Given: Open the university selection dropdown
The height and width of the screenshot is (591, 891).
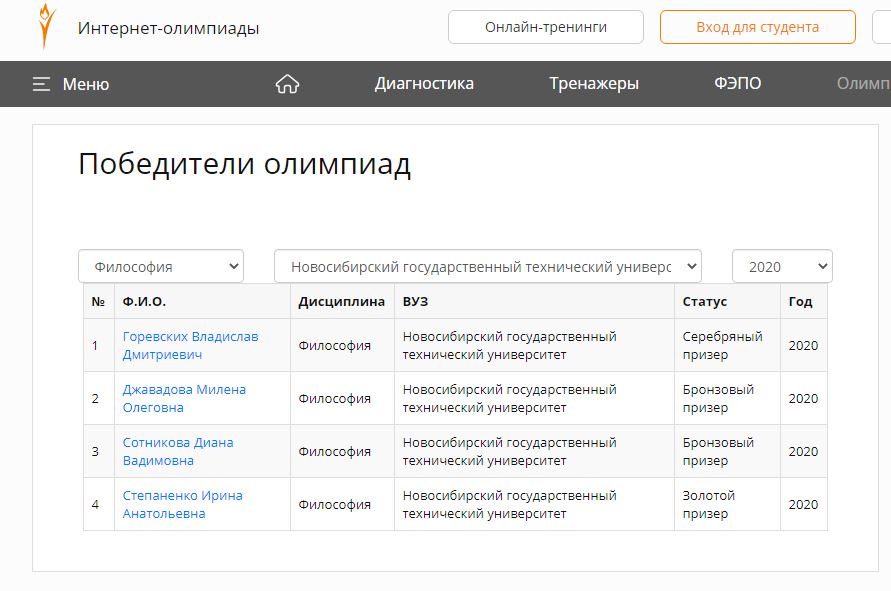Looking at the screenshot, I should pyautogui.click(x=488, y=267).
